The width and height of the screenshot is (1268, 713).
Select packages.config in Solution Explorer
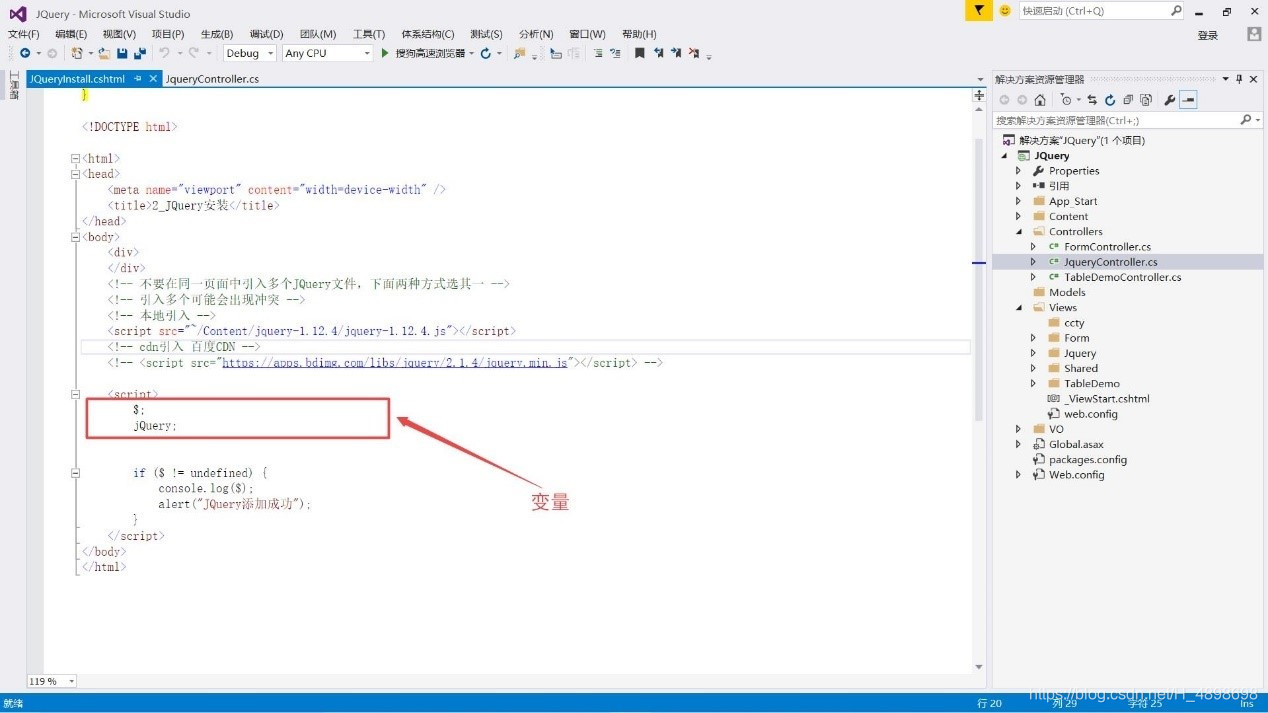(x=1088, y=460)
